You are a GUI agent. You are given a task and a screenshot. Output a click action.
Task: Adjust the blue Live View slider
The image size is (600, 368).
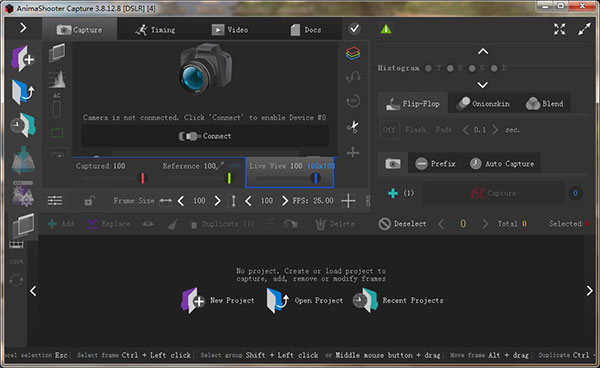[316, 178]
